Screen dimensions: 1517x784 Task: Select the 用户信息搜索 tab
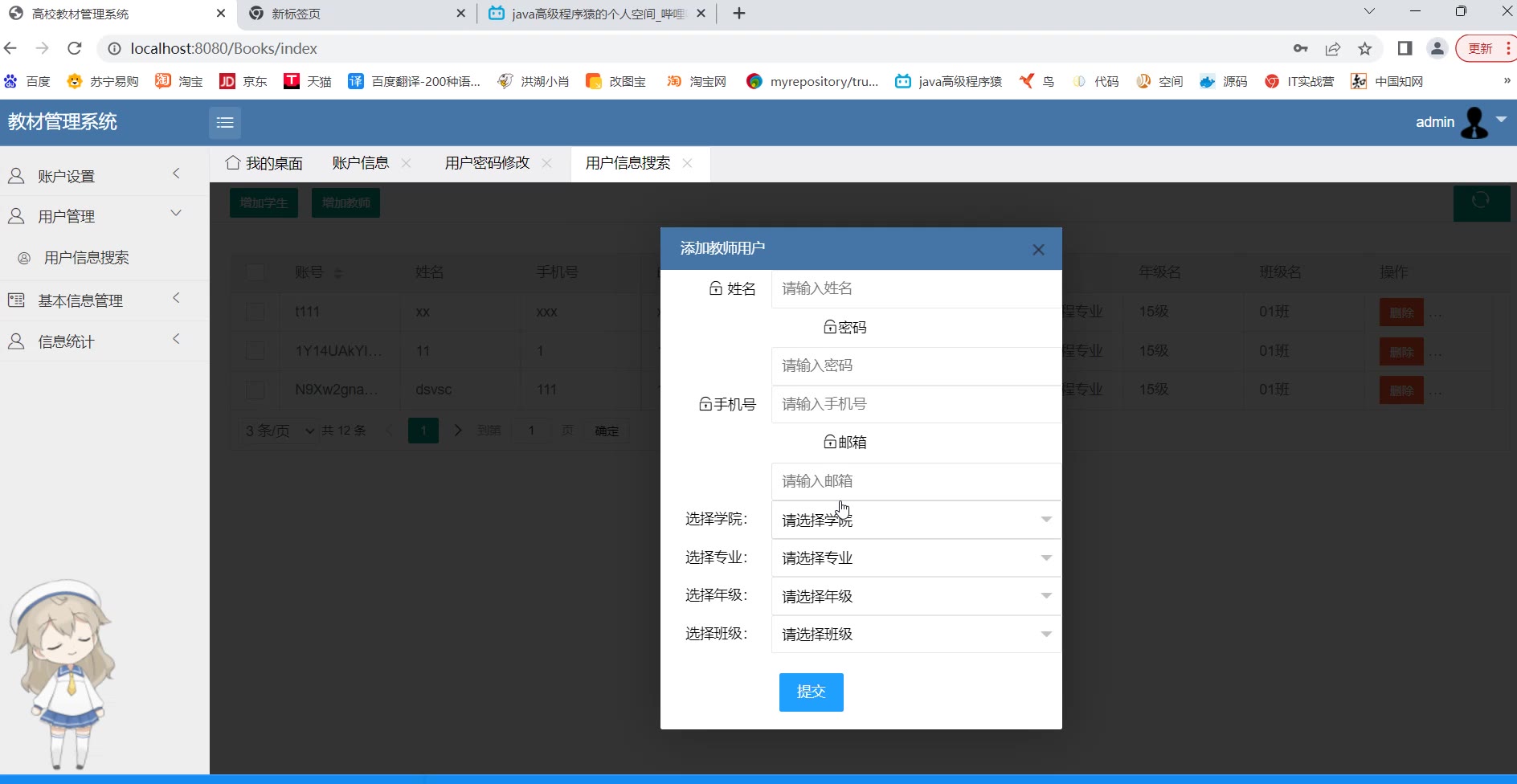[x=628, y=163]
